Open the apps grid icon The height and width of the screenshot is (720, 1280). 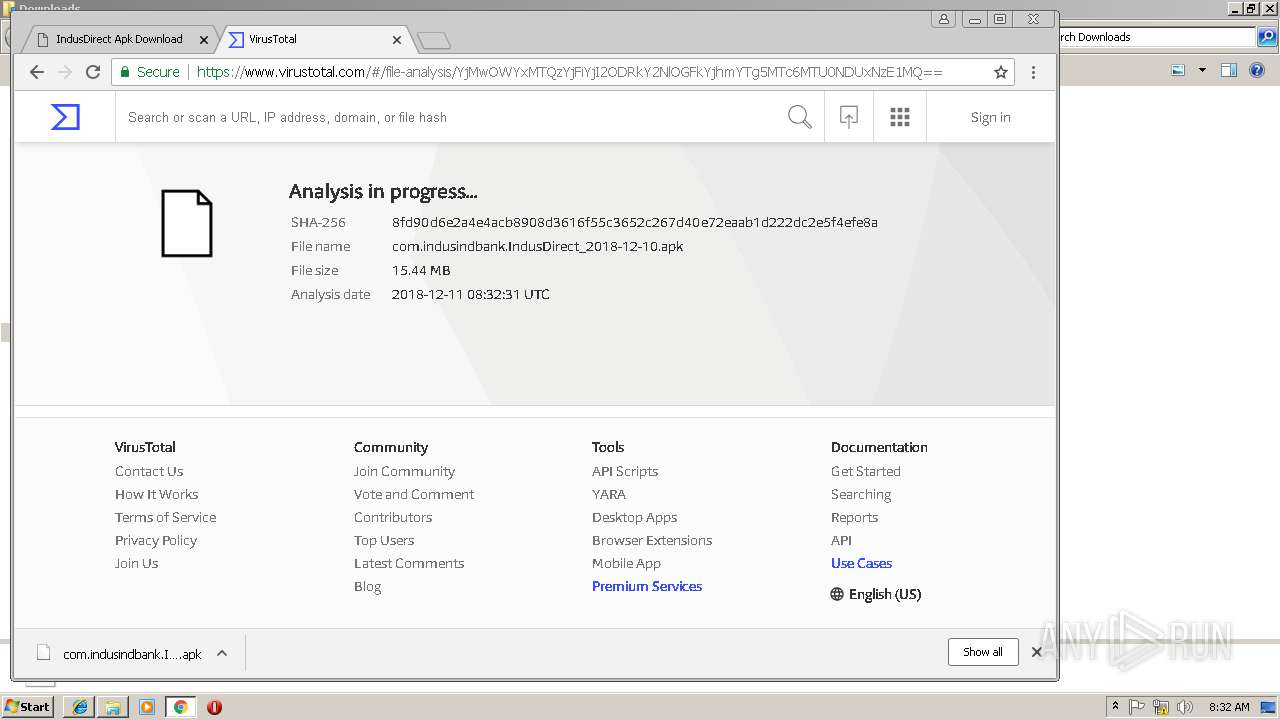pyautogui.click(x=900, y=117)
